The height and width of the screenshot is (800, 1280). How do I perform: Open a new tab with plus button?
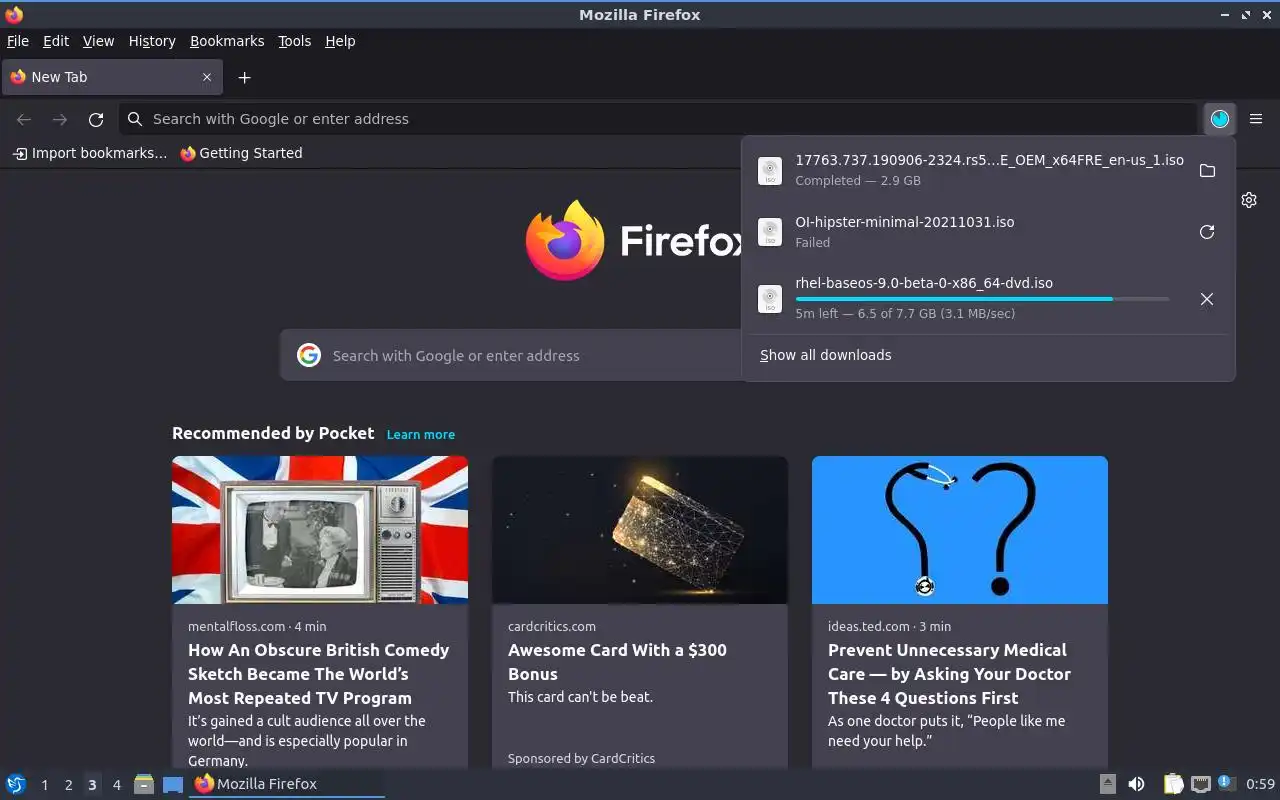pyautogui.click(x=244, y=77)
